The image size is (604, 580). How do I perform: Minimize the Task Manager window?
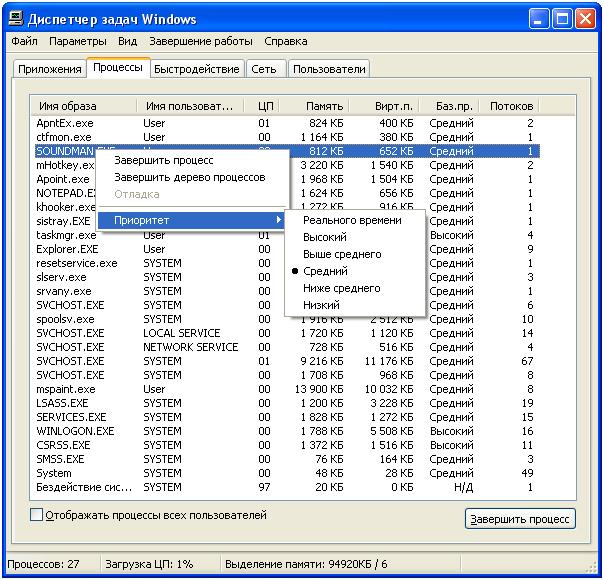(539, 19)
